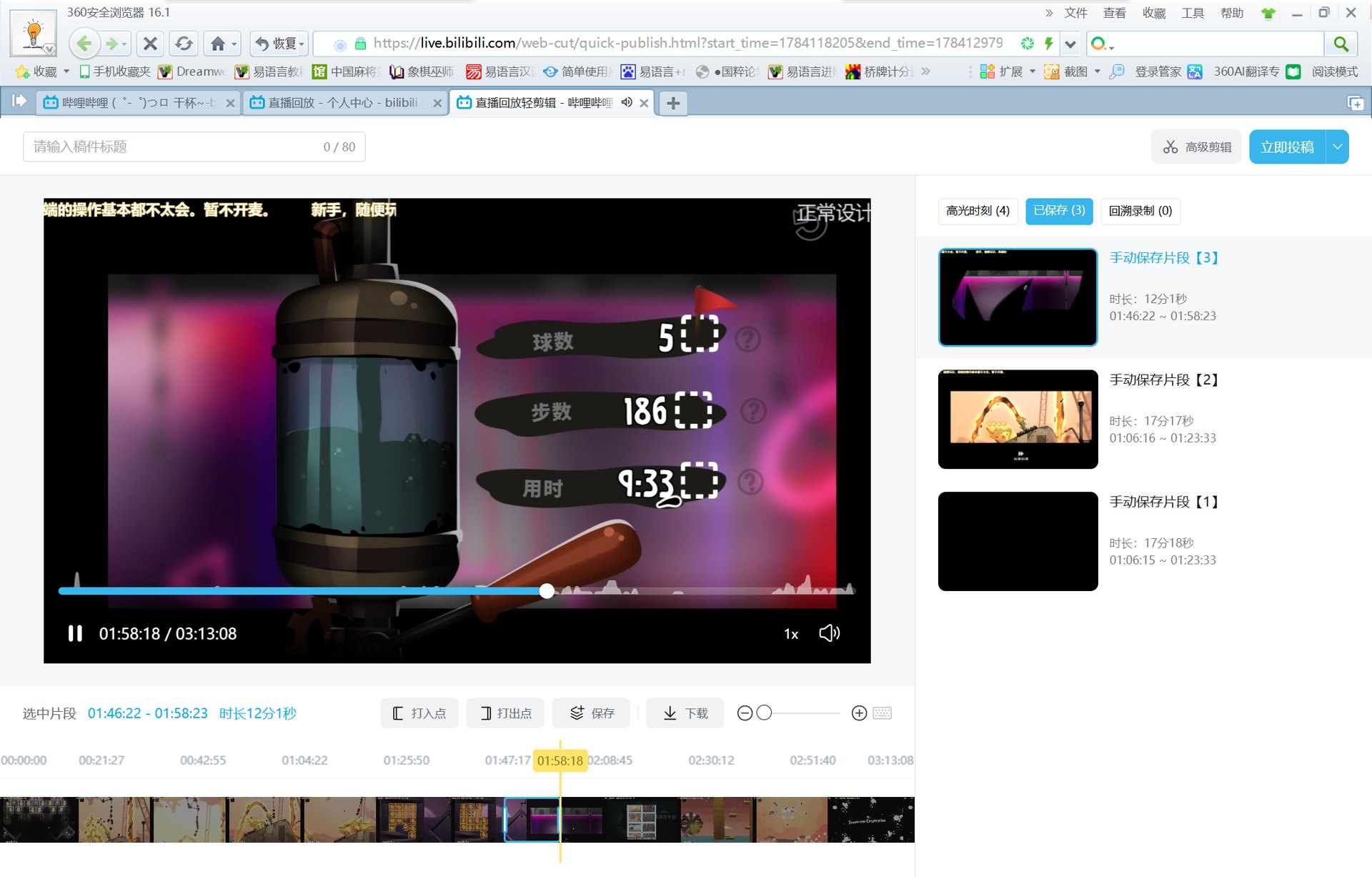
Task: Click the green skin shirt icon
Action: [1268, 14]
